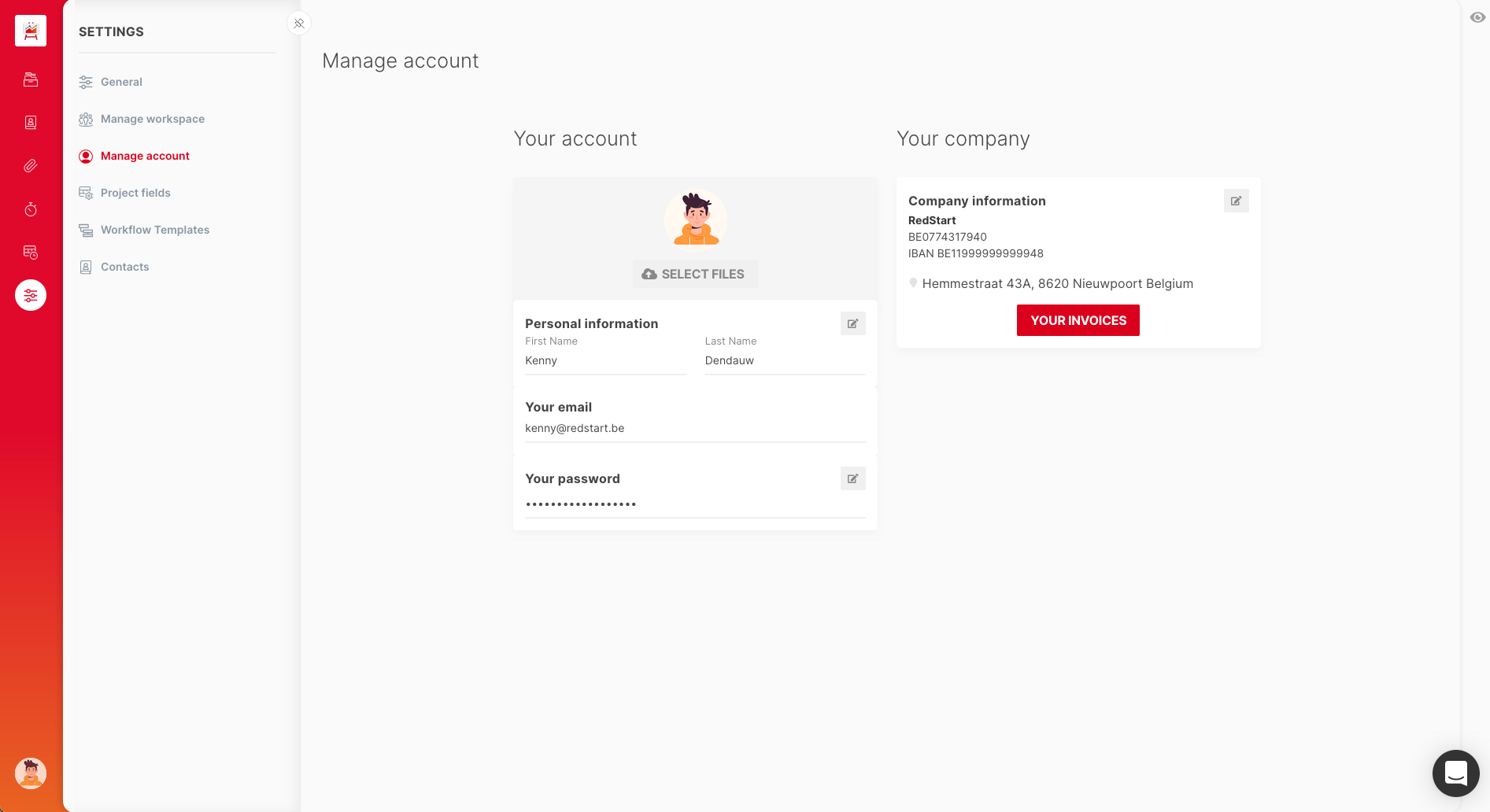Select Project fields in settings menu
The width and height of the screenshot is (1490, 812).
[135, 193]
